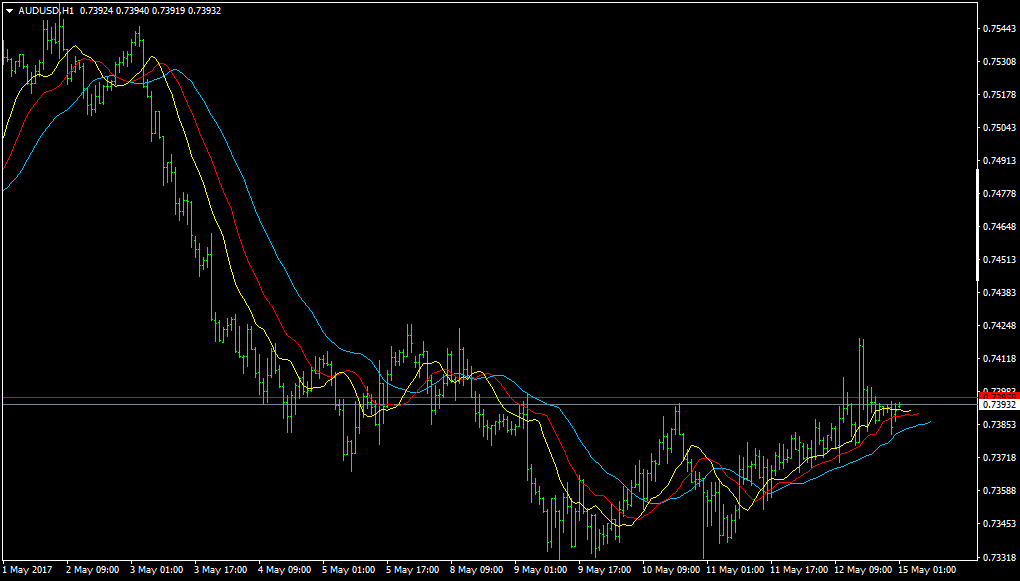Click the 0.73718 price scale label
The image size is (1020, 581).
pos(999,457)
